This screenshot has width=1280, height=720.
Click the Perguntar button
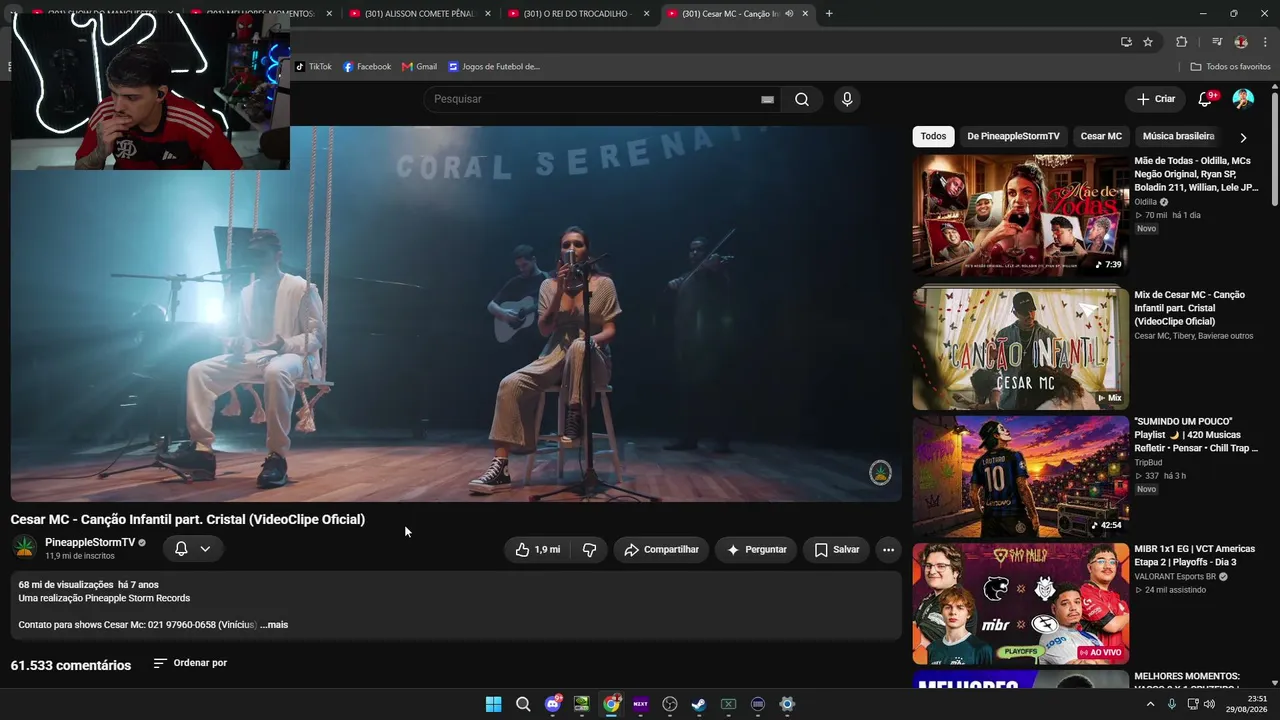point(757,549)
